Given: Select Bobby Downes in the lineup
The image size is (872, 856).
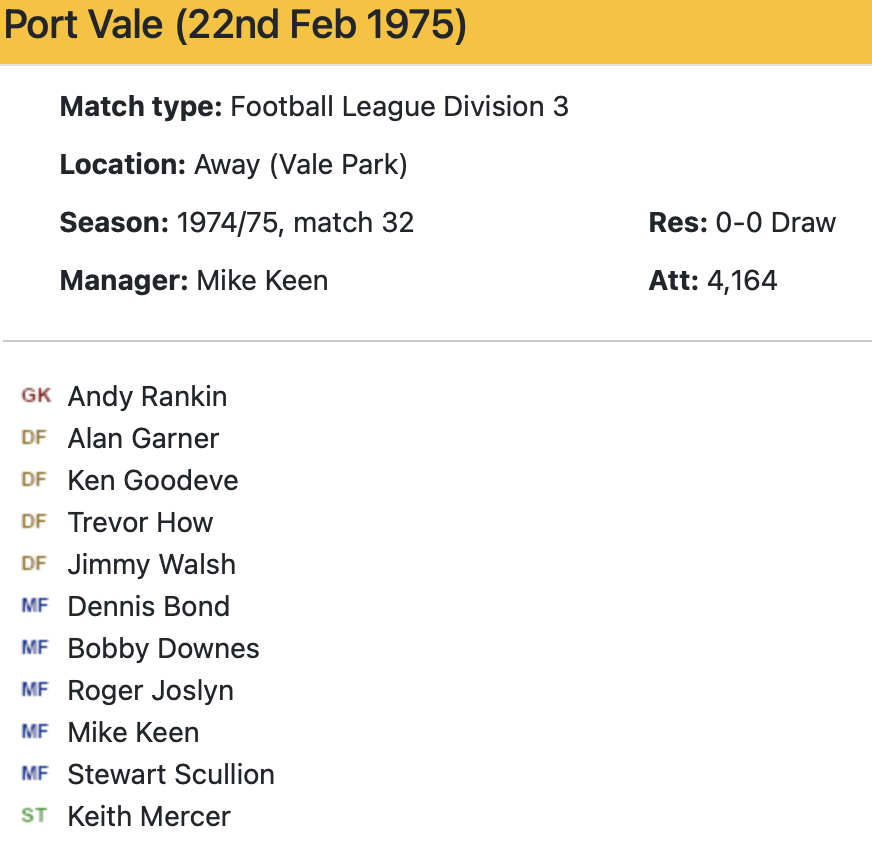Looking at the screenshot, I should 163,649.
